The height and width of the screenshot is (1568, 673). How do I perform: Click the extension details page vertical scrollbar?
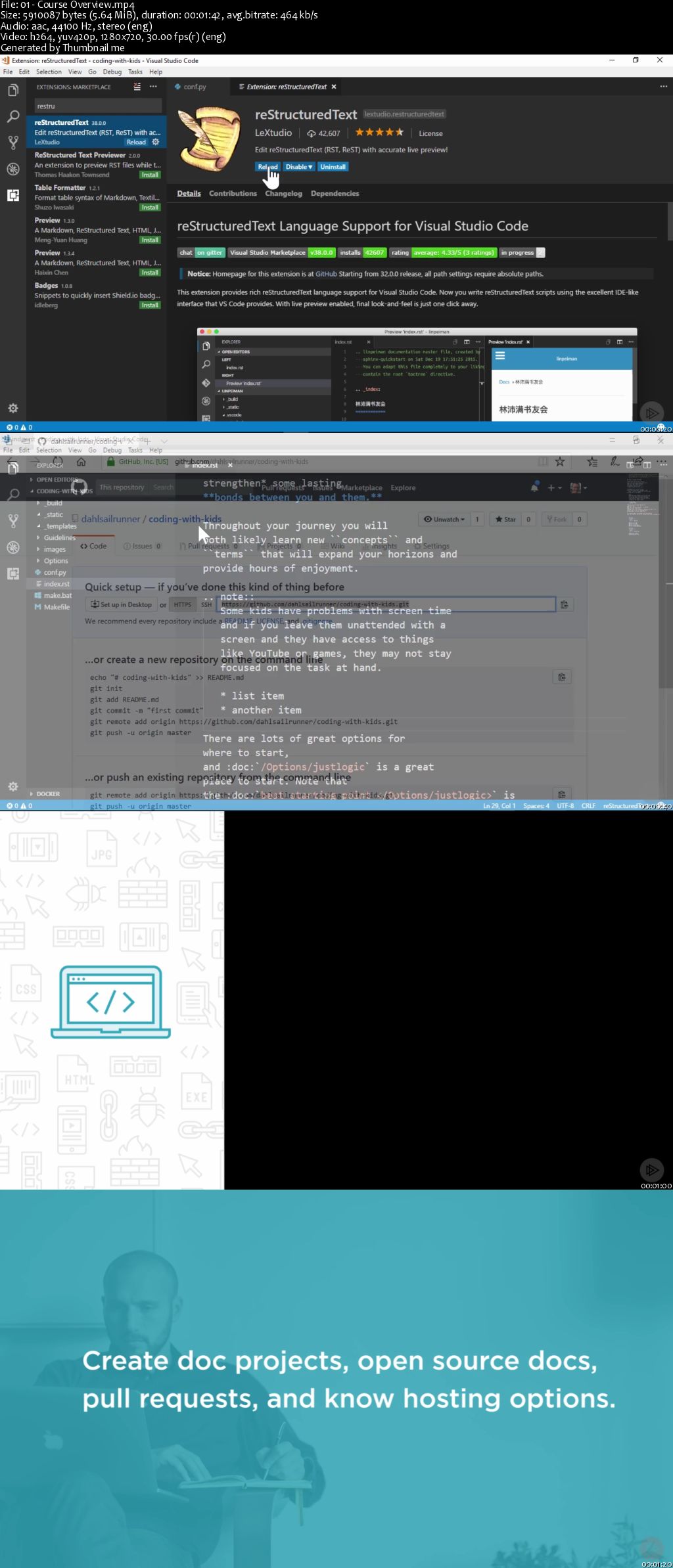[x=670, y=221]
